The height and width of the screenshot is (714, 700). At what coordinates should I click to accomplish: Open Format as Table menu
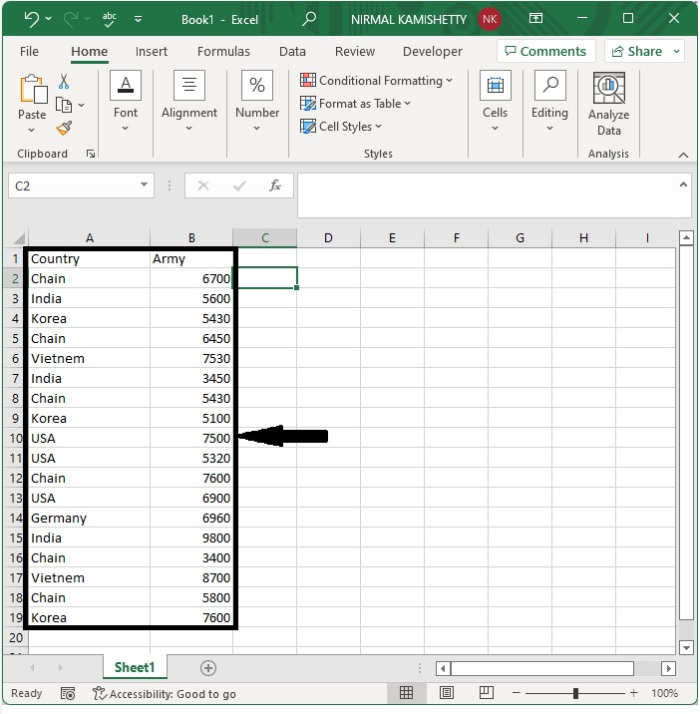coord(355,103)
